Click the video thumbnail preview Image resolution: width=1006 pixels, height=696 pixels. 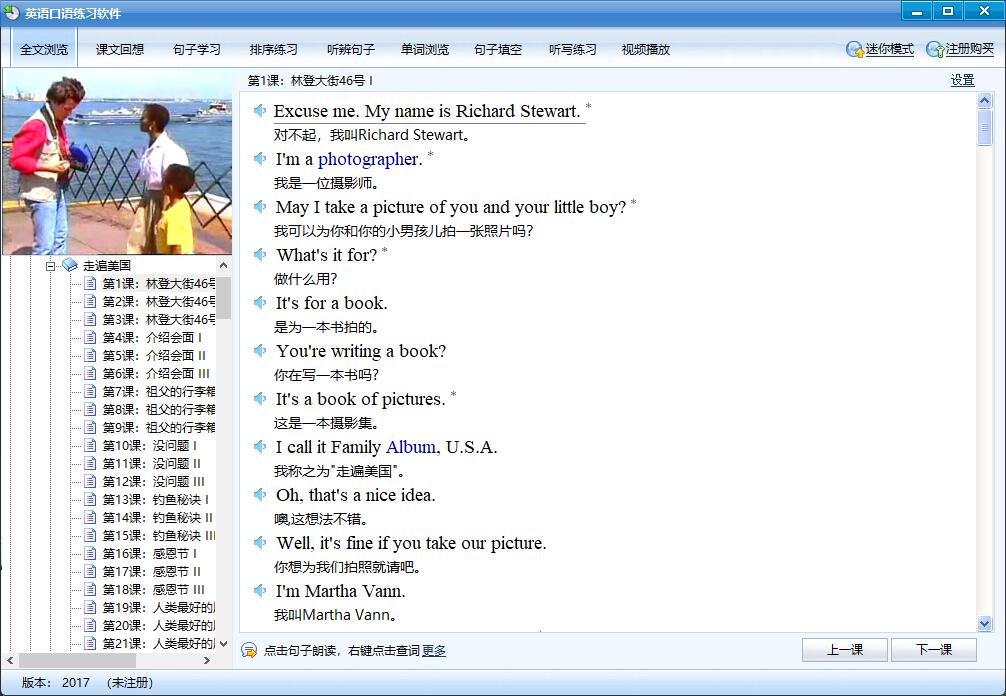(117, 165)
